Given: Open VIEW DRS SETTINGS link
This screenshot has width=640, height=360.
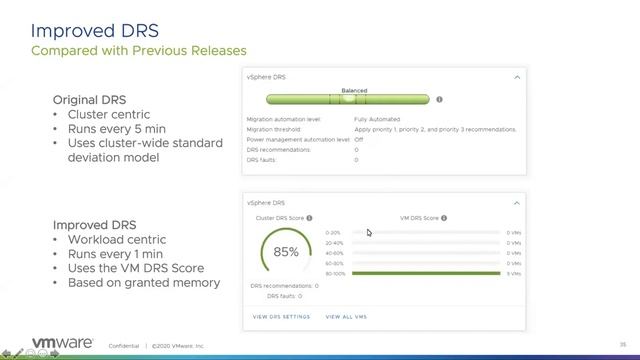Looking at the screenshot, I should click(x=281, y=317).
